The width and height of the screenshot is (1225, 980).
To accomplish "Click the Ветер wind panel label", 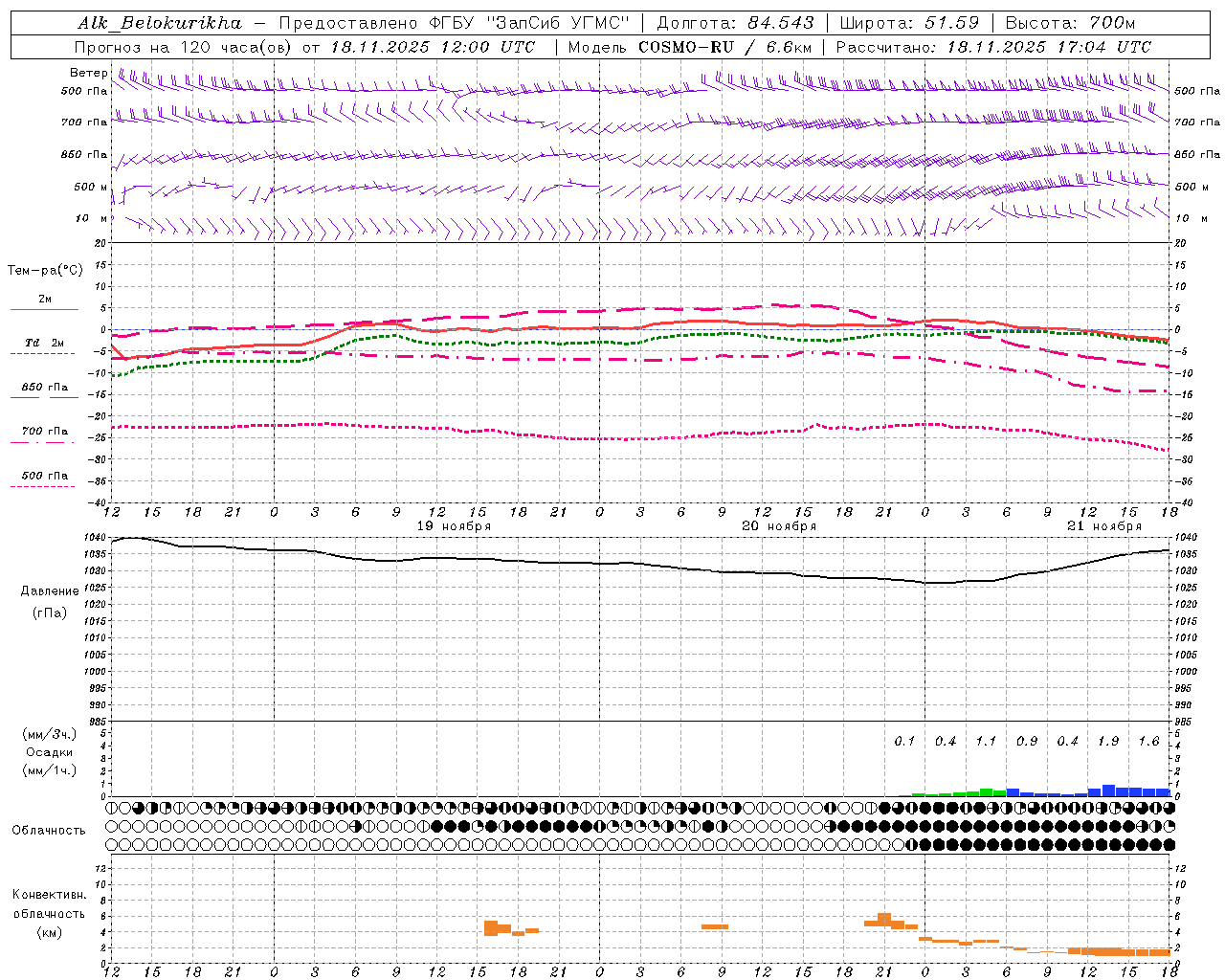I will 88,73.
